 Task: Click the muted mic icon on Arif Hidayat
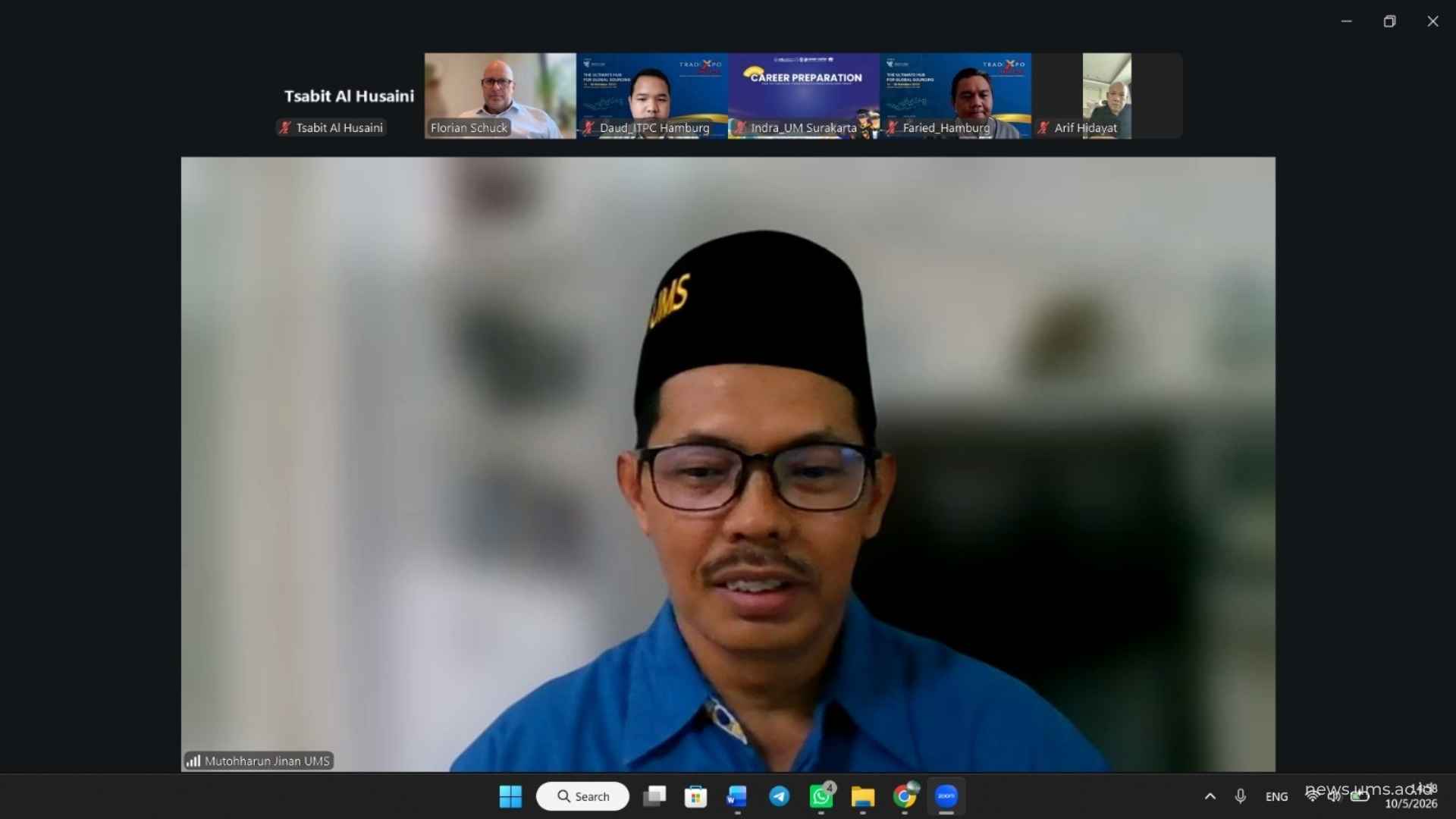1043,128
